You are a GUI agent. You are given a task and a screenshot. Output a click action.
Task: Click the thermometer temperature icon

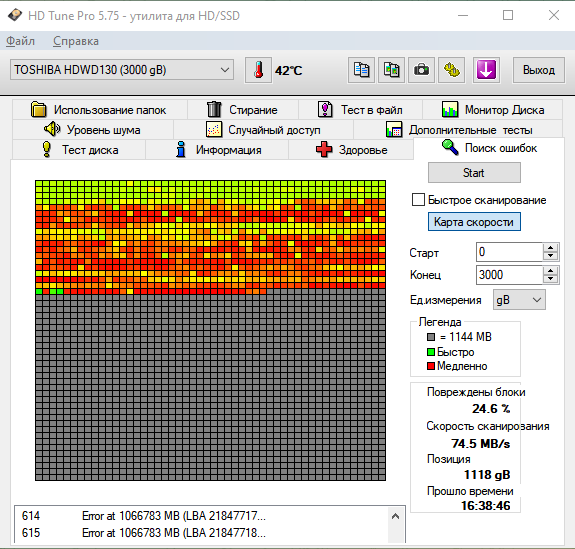coord(258,70)
